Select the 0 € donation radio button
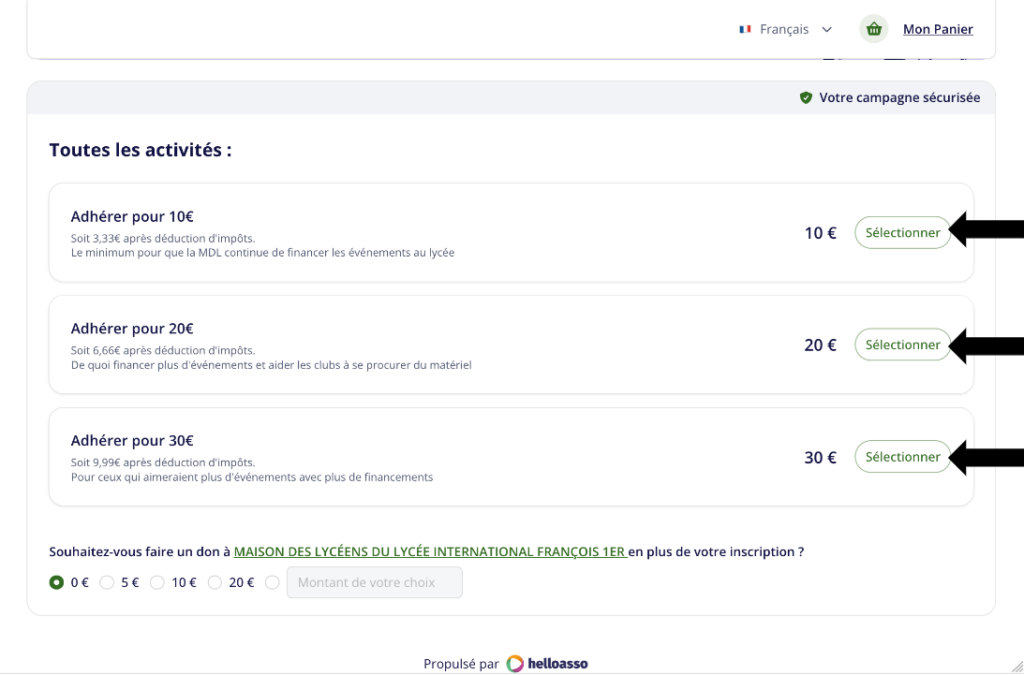Image resolution: width=1024 pixels, height=675 pixels. point(56,582)
